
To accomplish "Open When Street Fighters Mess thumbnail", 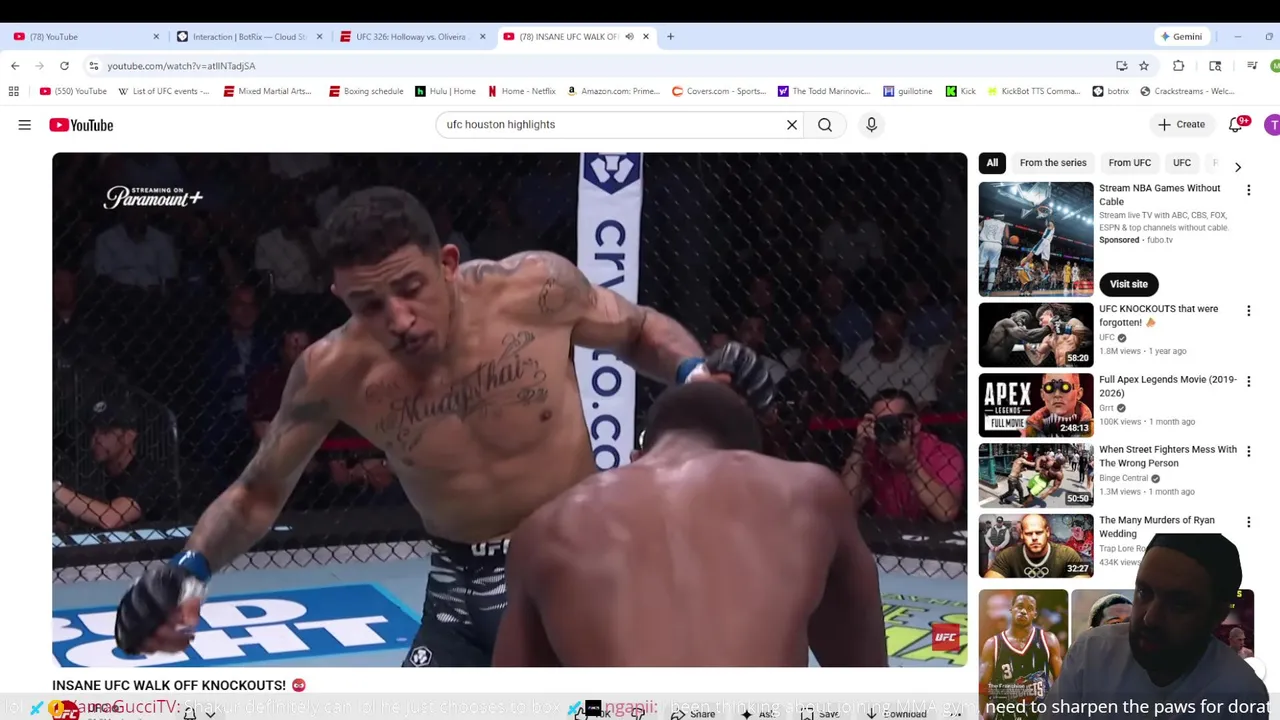I will coord(1036,476).
